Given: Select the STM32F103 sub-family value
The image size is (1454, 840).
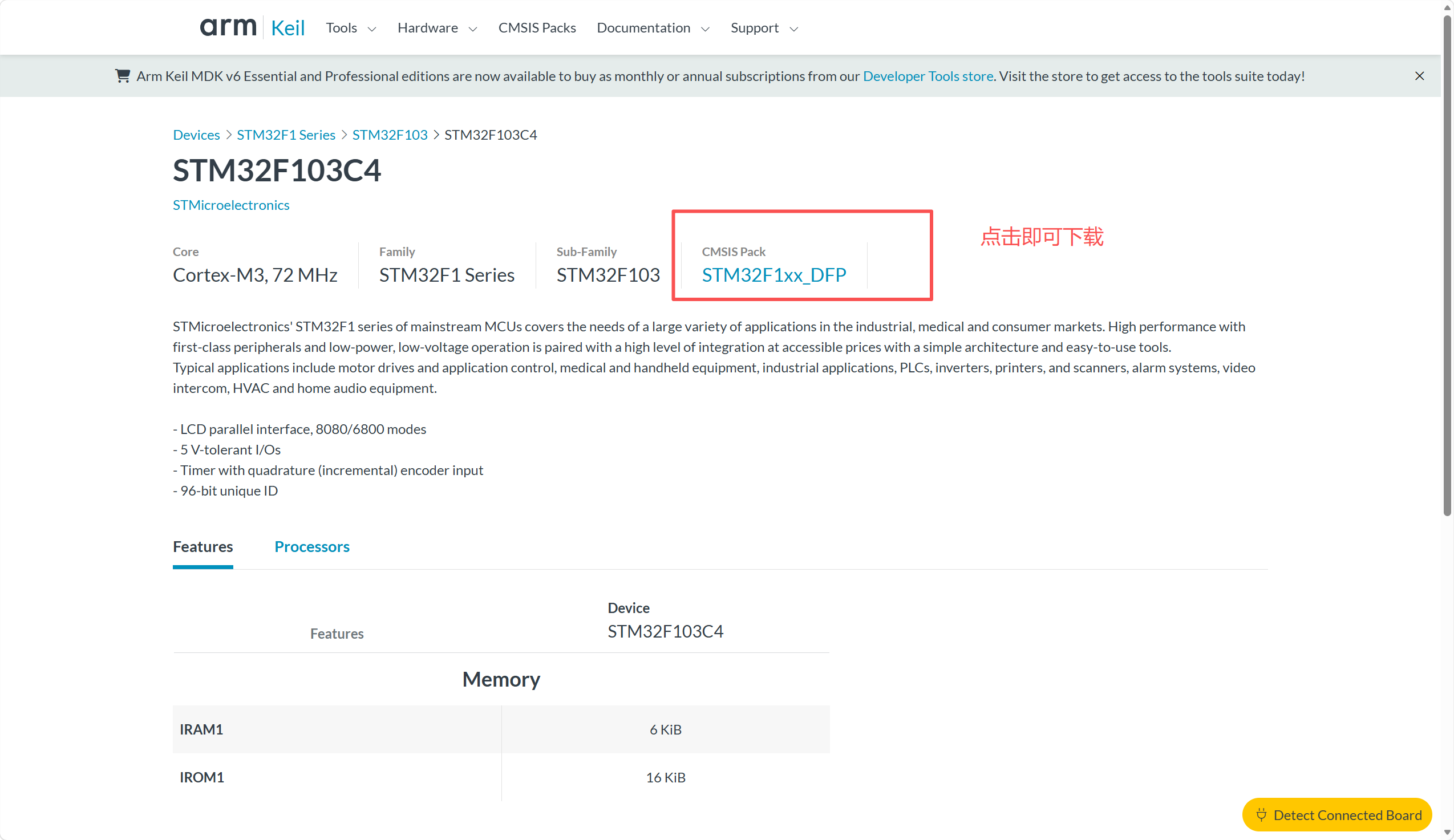Looking at the screenshot, I should (x=608, y=275).
